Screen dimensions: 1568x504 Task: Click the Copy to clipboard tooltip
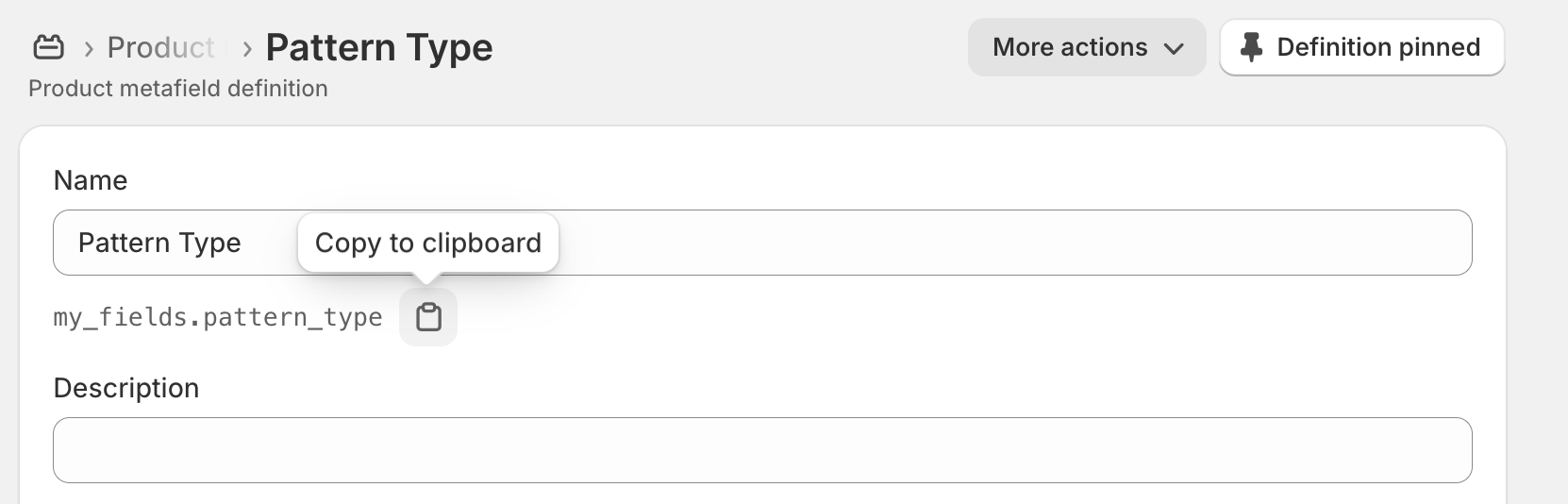(428, 243)
